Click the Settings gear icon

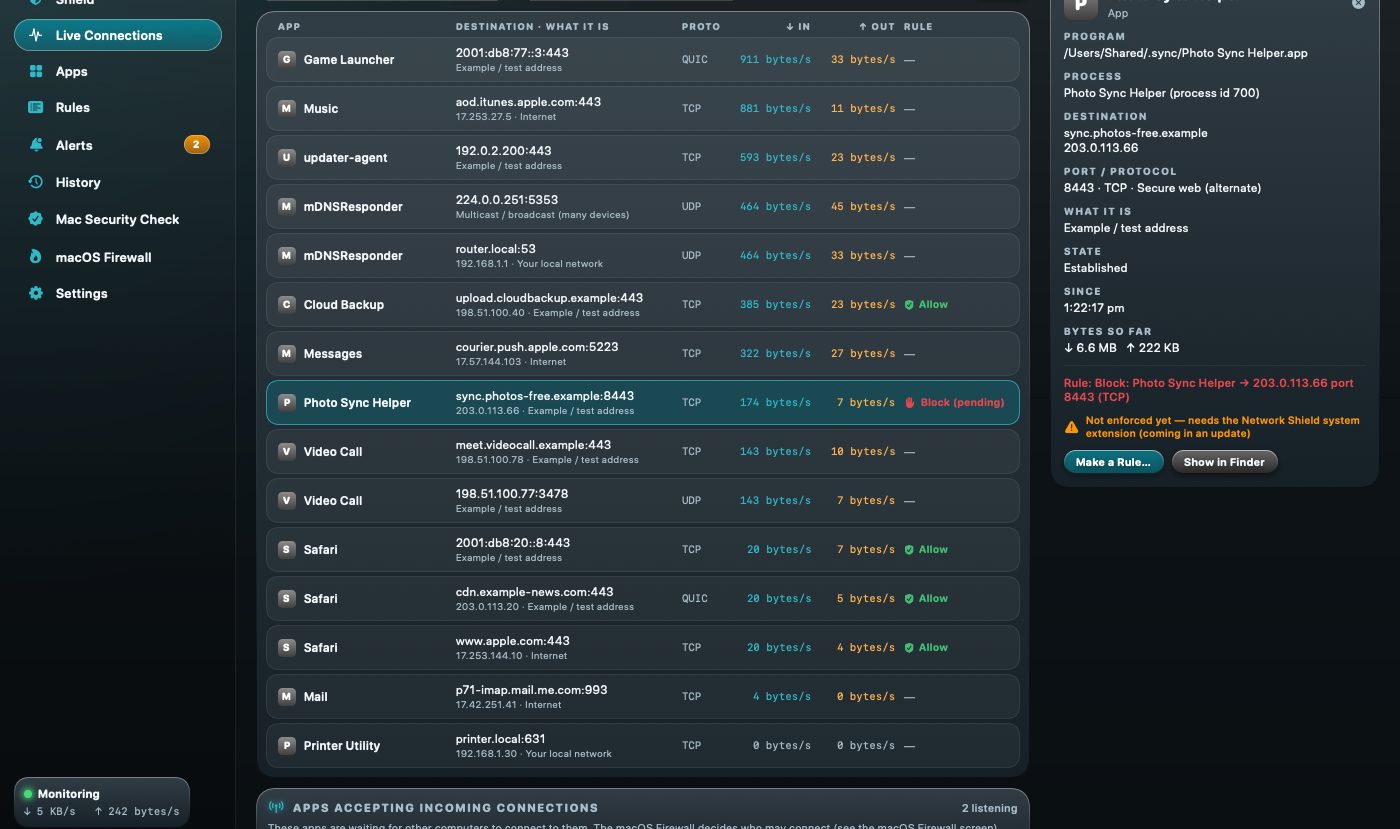36,293
